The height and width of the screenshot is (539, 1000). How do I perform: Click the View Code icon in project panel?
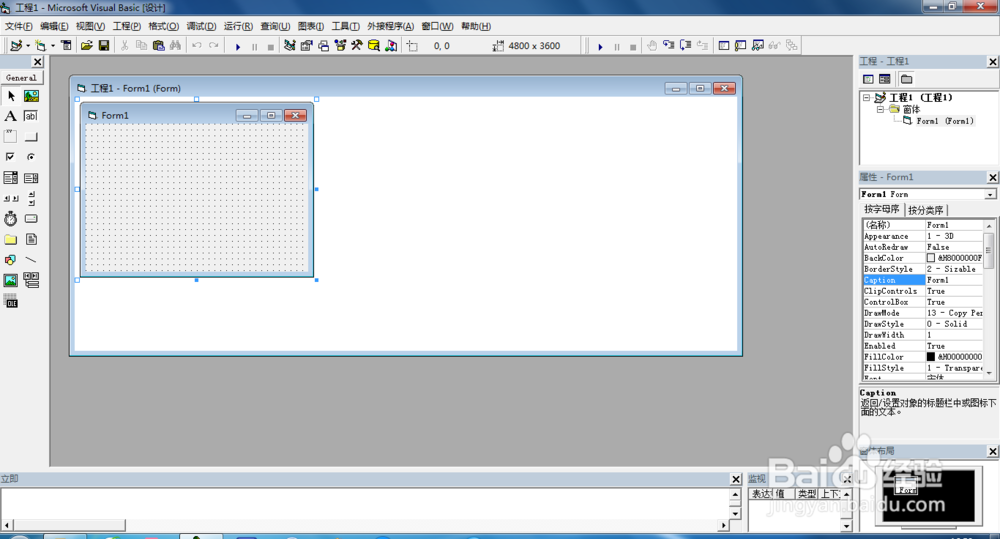click(868, 79)
